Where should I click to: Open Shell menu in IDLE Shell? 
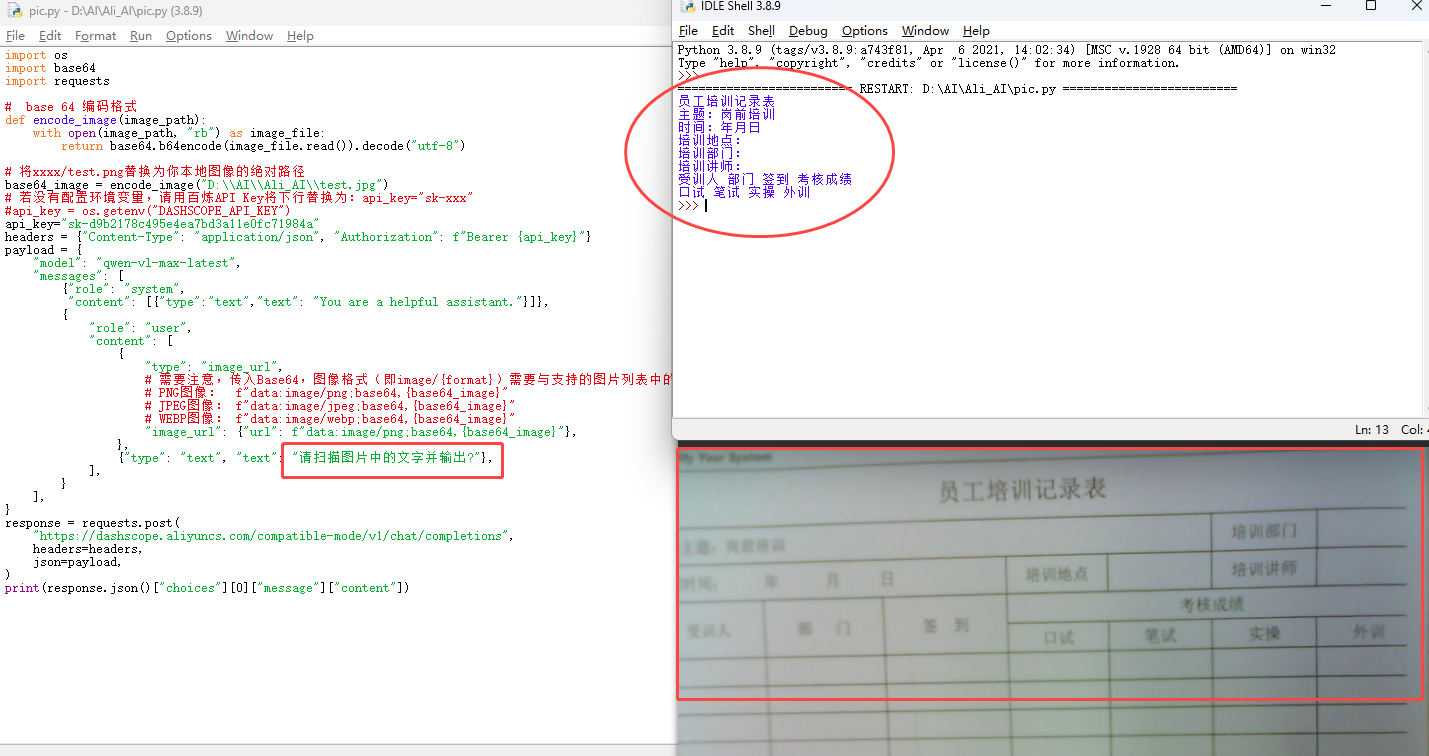(761, 31)
